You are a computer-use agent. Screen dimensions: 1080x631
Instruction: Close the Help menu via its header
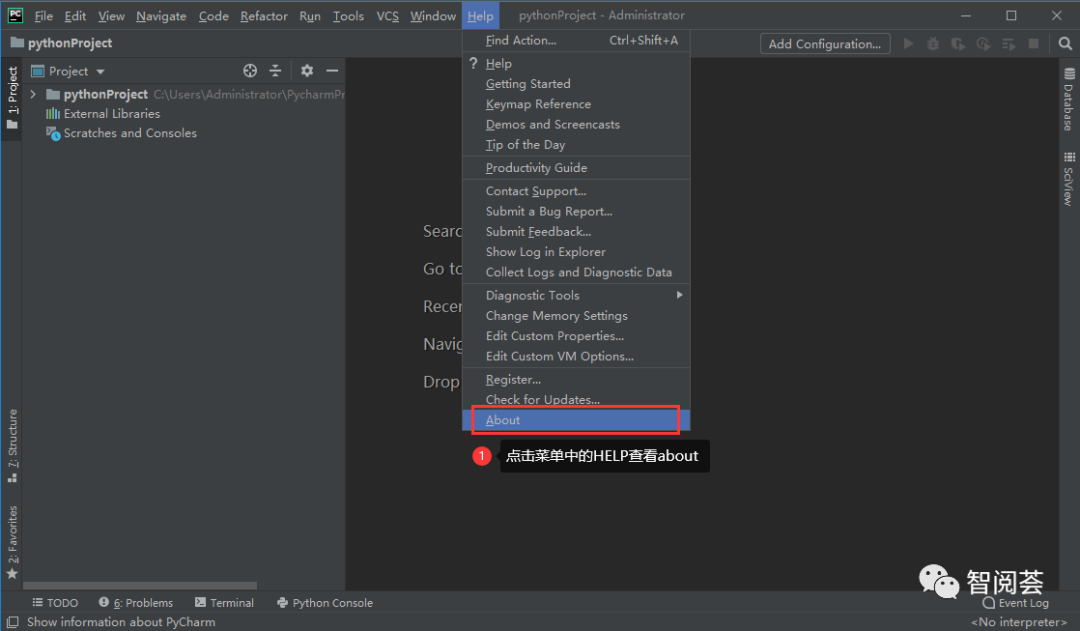tap(480, 15)
